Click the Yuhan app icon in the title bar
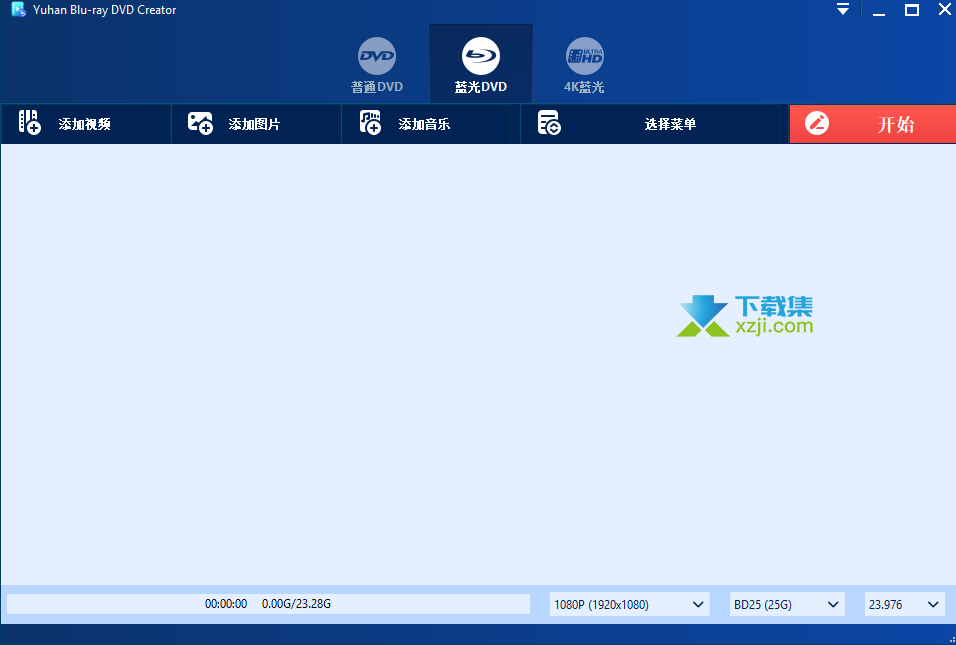Screen dimensions: 956x645 click(x=17, y=10)
